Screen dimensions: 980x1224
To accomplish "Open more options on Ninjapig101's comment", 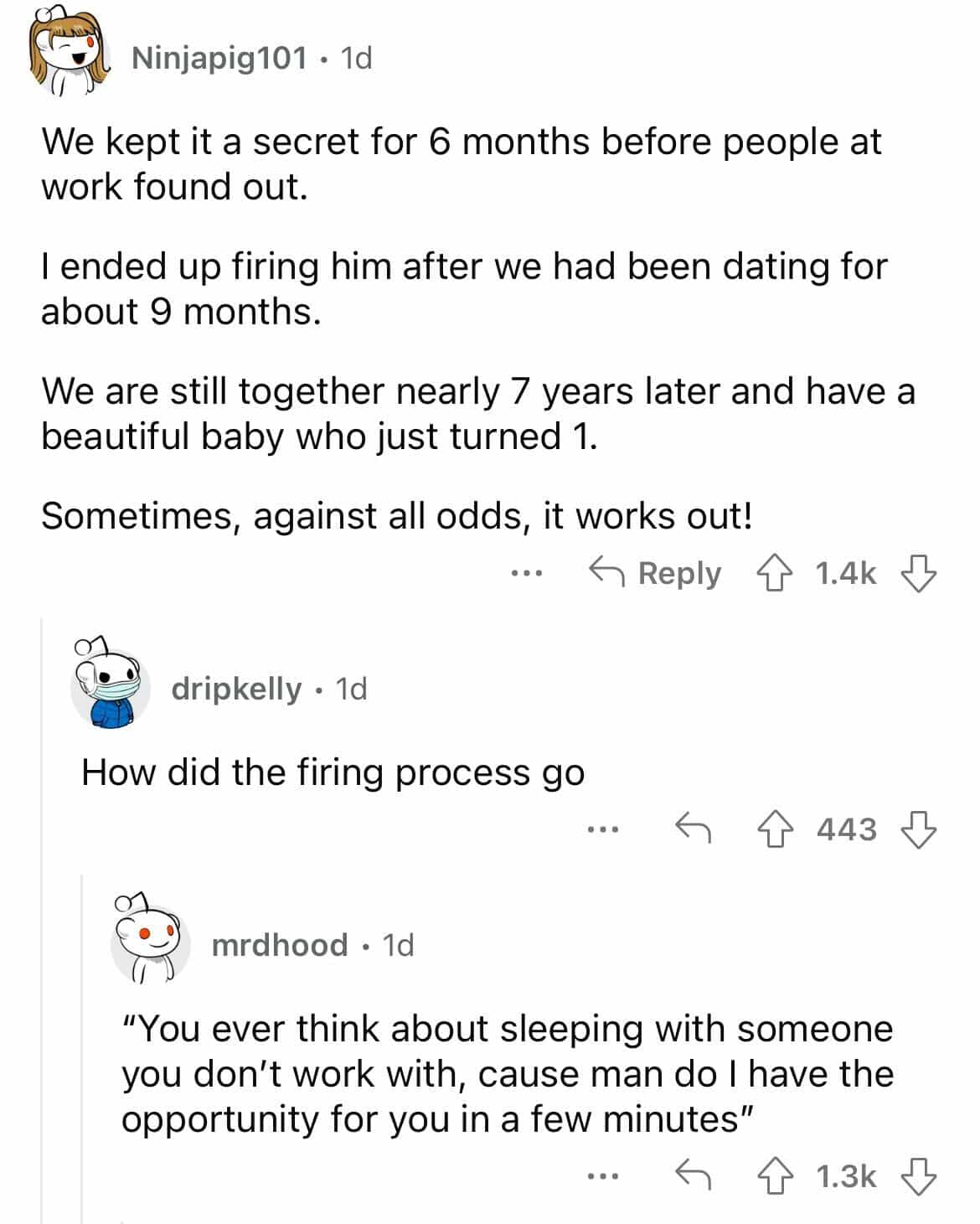I will (527, 574).
